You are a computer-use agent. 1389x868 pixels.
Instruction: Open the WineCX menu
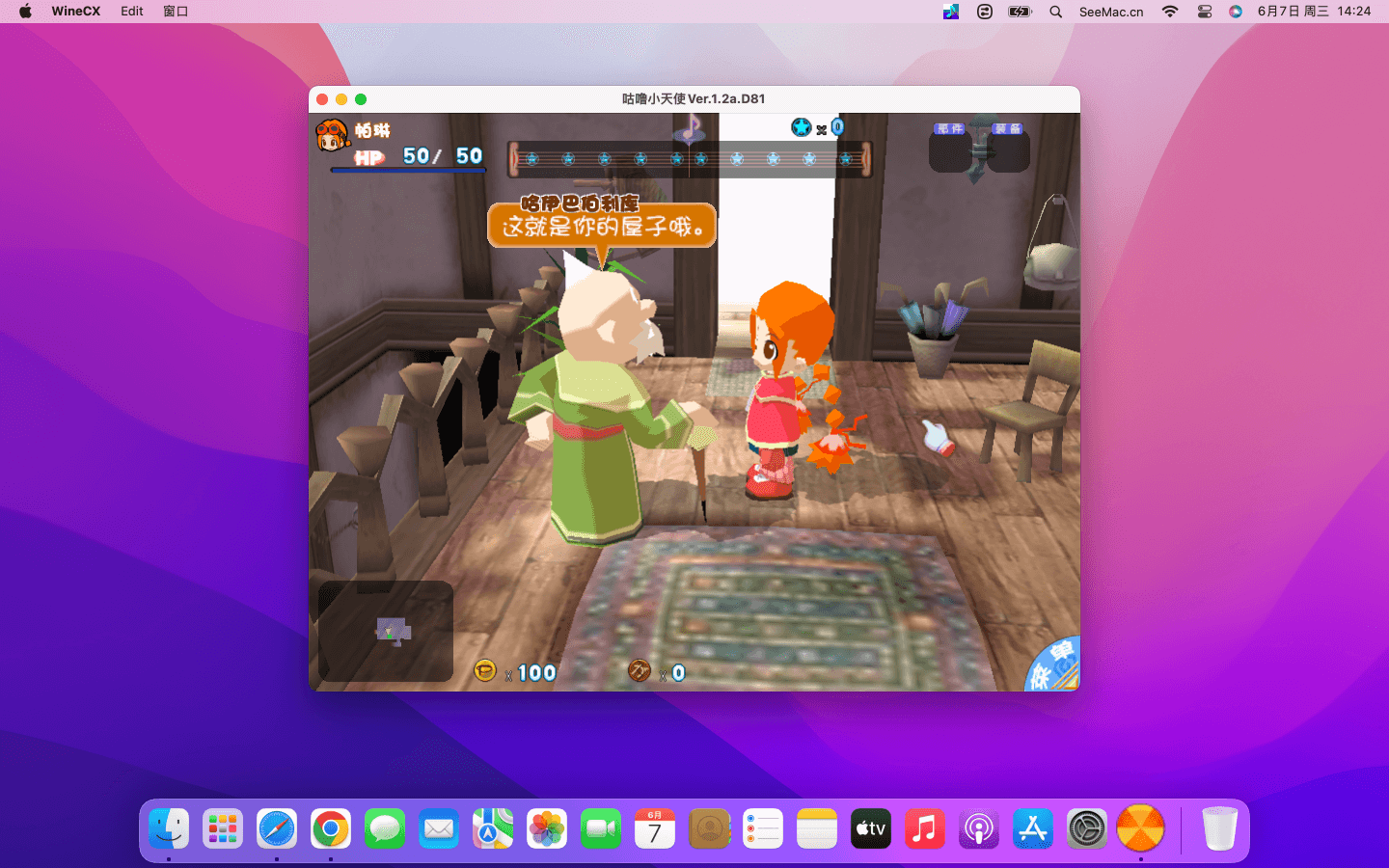[x=75, y=12]
